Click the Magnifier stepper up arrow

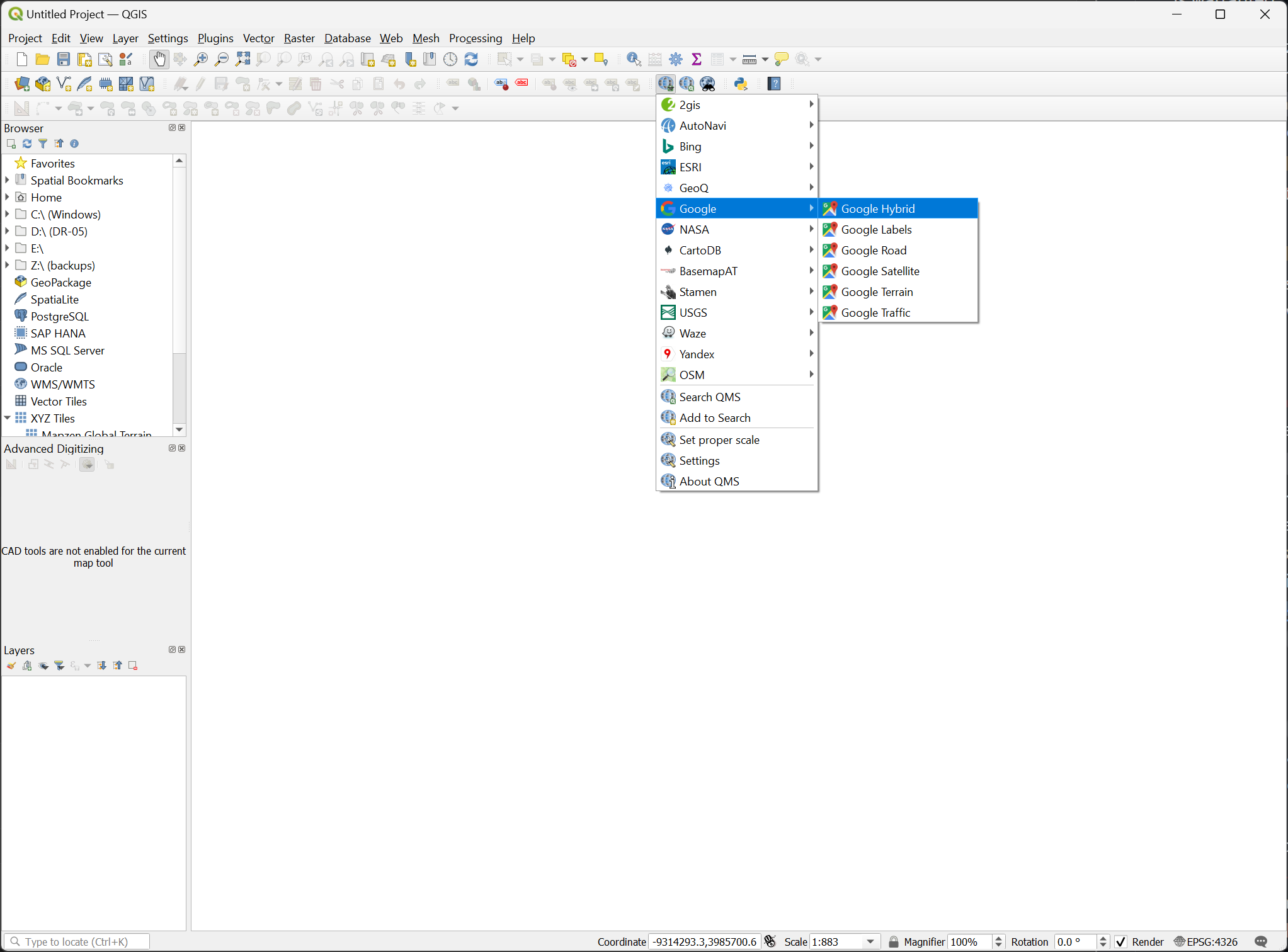coord(998,938)
